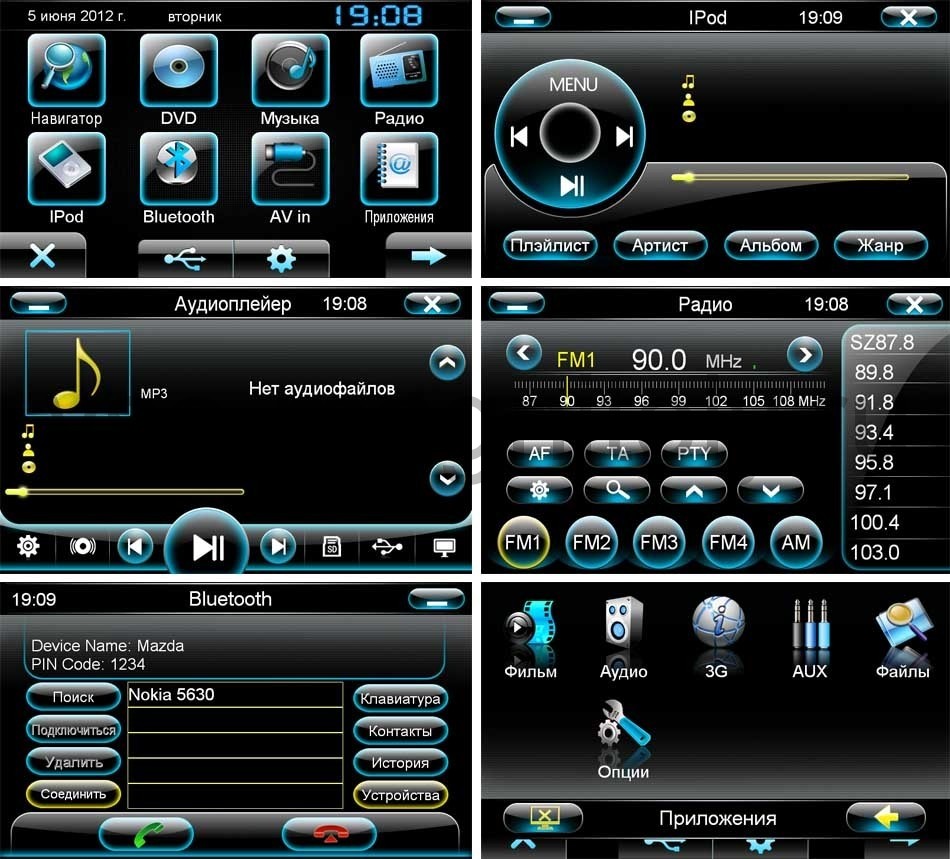This screenshot has width=950, height=859.
Task: Click the Клавиатура button in Bluetooth
Action: pyautogui.click(x=400, y=698)
